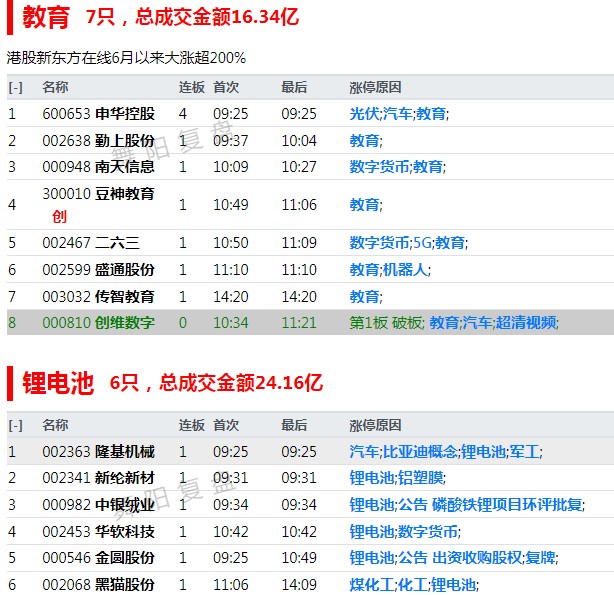
Task: Open the 机器人 tag link
Action: [x=405, y=269]
